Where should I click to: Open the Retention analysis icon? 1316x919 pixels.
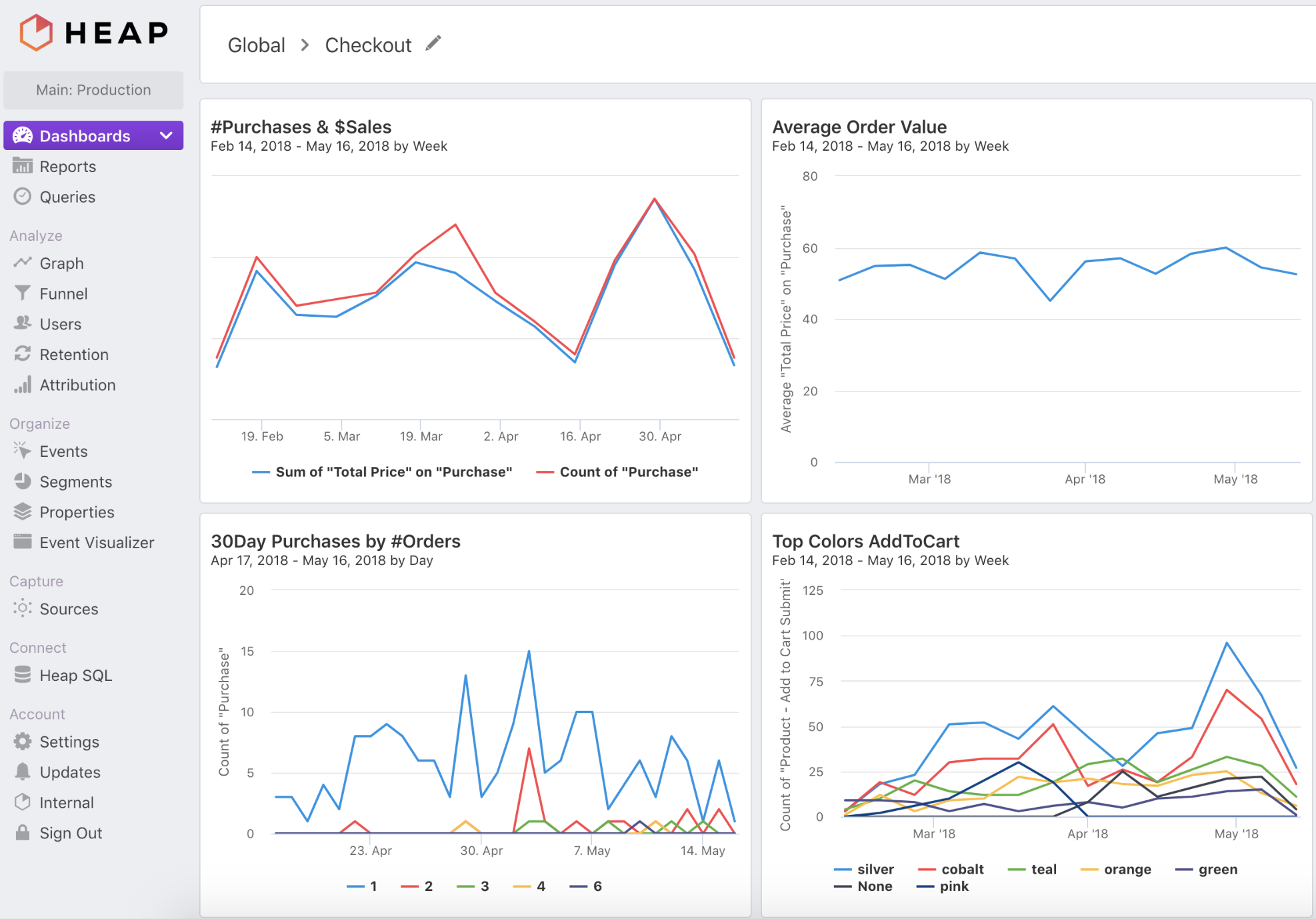point(22,354)
